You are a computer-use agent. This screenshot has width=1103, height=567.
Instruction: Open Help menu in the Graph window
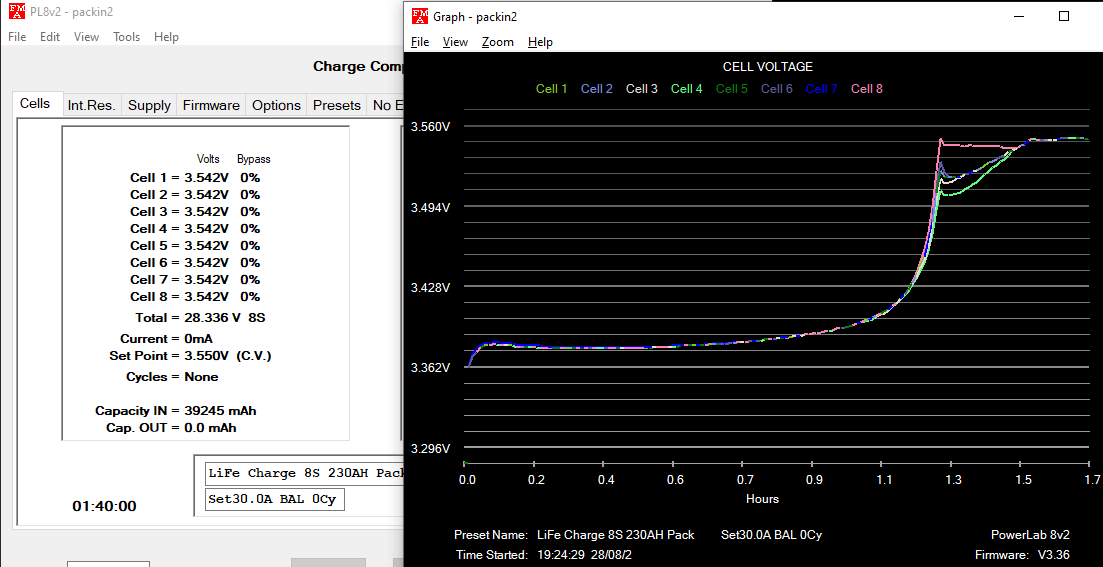[540, 42]
